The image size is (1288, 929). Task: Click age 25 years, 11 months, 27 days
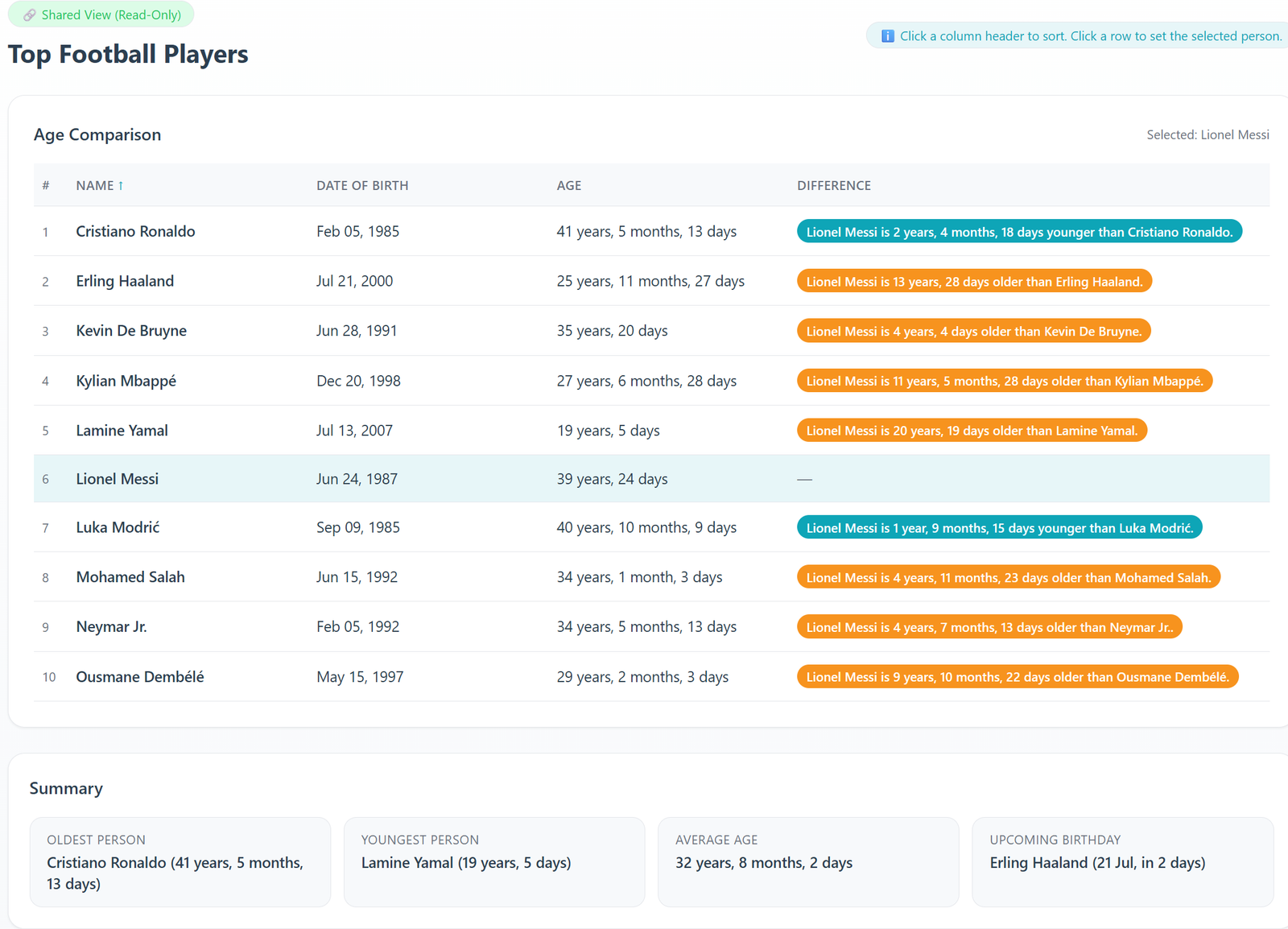pyautogui.click(x=650, y=281)
